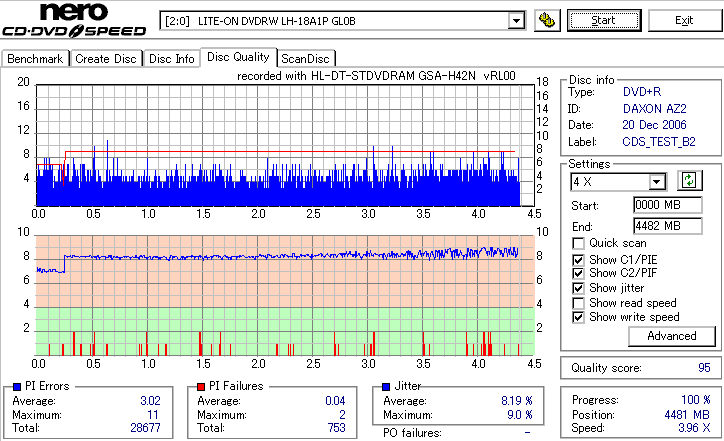
Task: Click the Speed value 3.96 X
Action: [694, 428]
